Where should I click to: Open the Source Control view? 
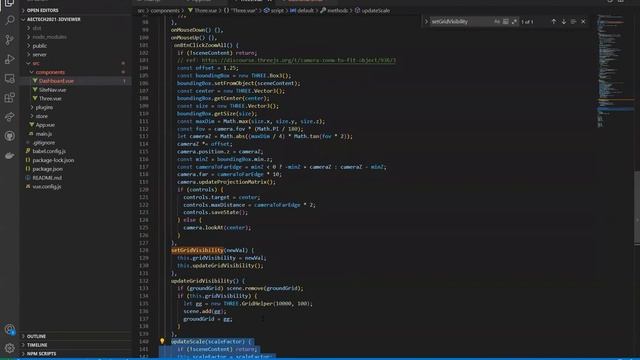9,40
